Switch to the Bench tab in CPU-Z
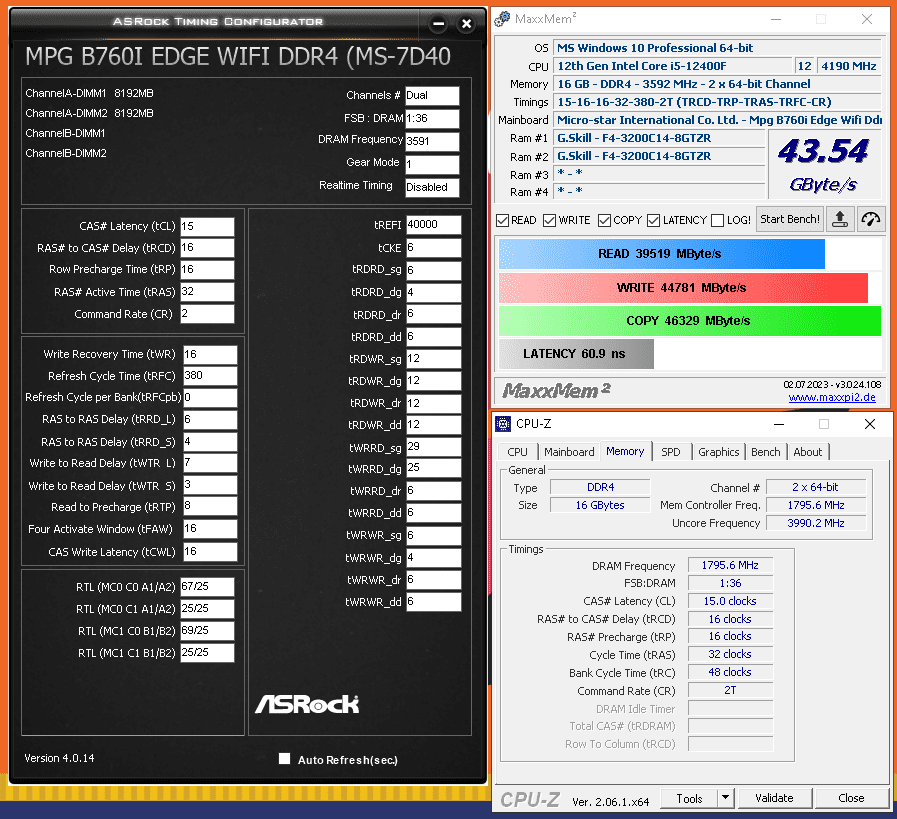This screenshot has width=897, height=819. pos(765,452)
